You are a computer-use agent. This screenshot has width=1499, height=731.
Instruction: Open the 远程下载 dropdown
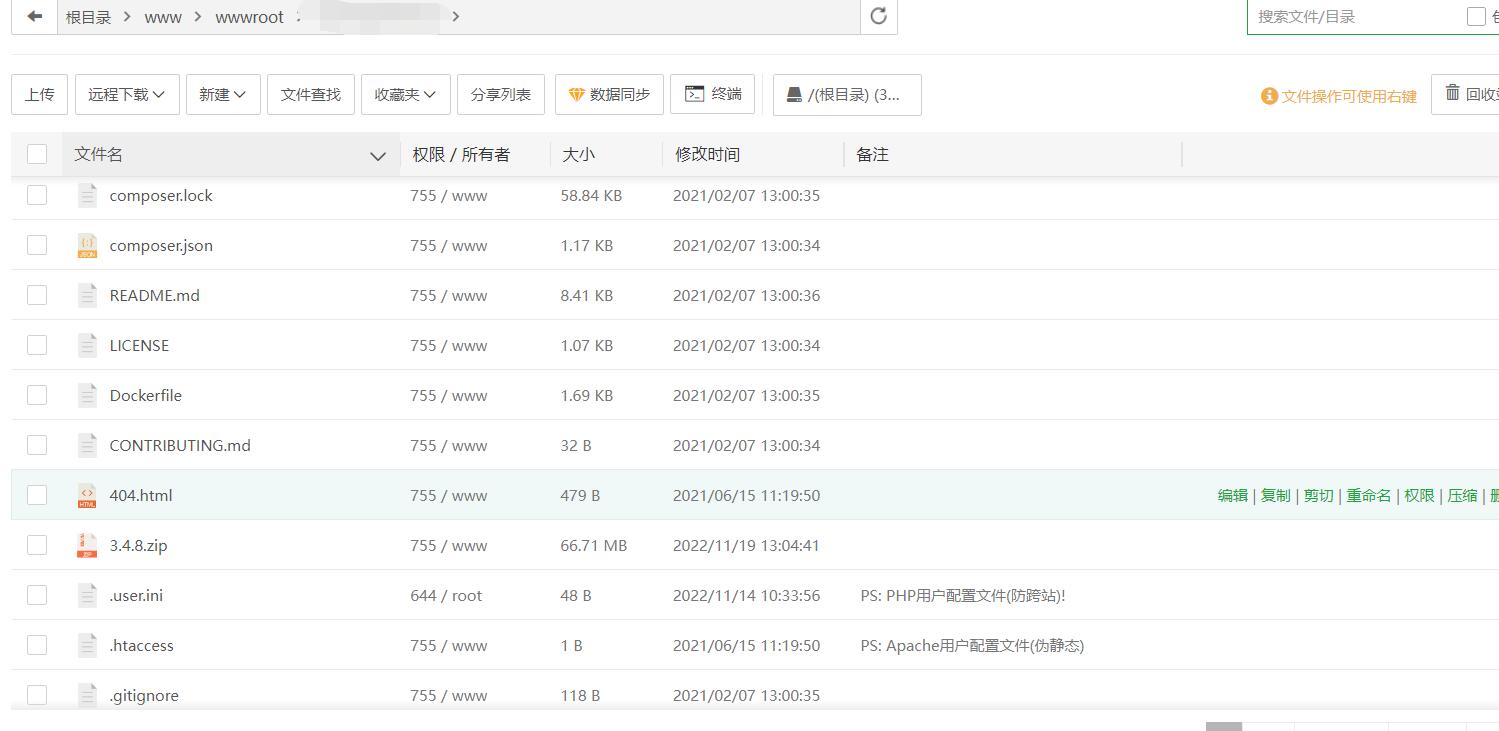(x=127, y=94)
